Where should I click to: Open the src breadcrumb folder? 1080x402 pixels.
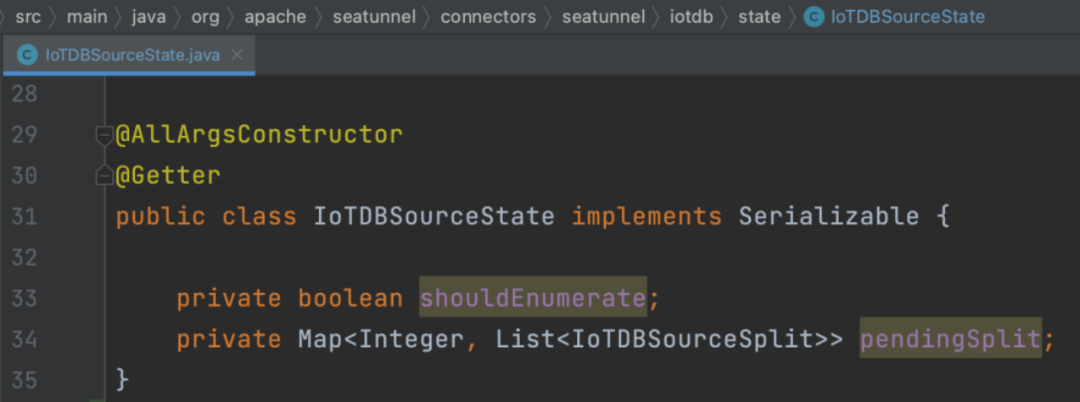(x=28, y=17)
